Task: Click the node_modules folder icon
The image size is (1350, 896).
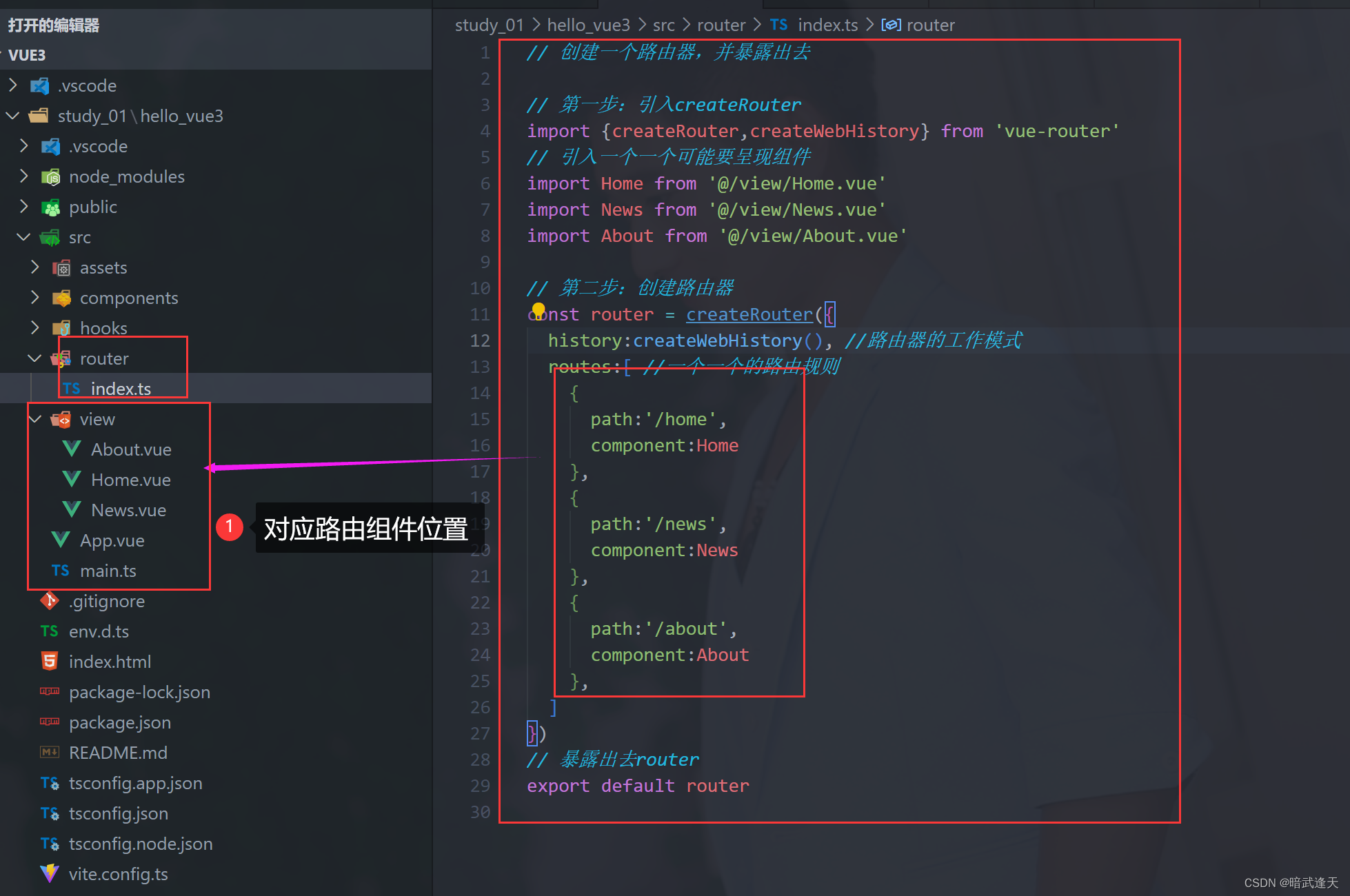Action: [50, 177]
